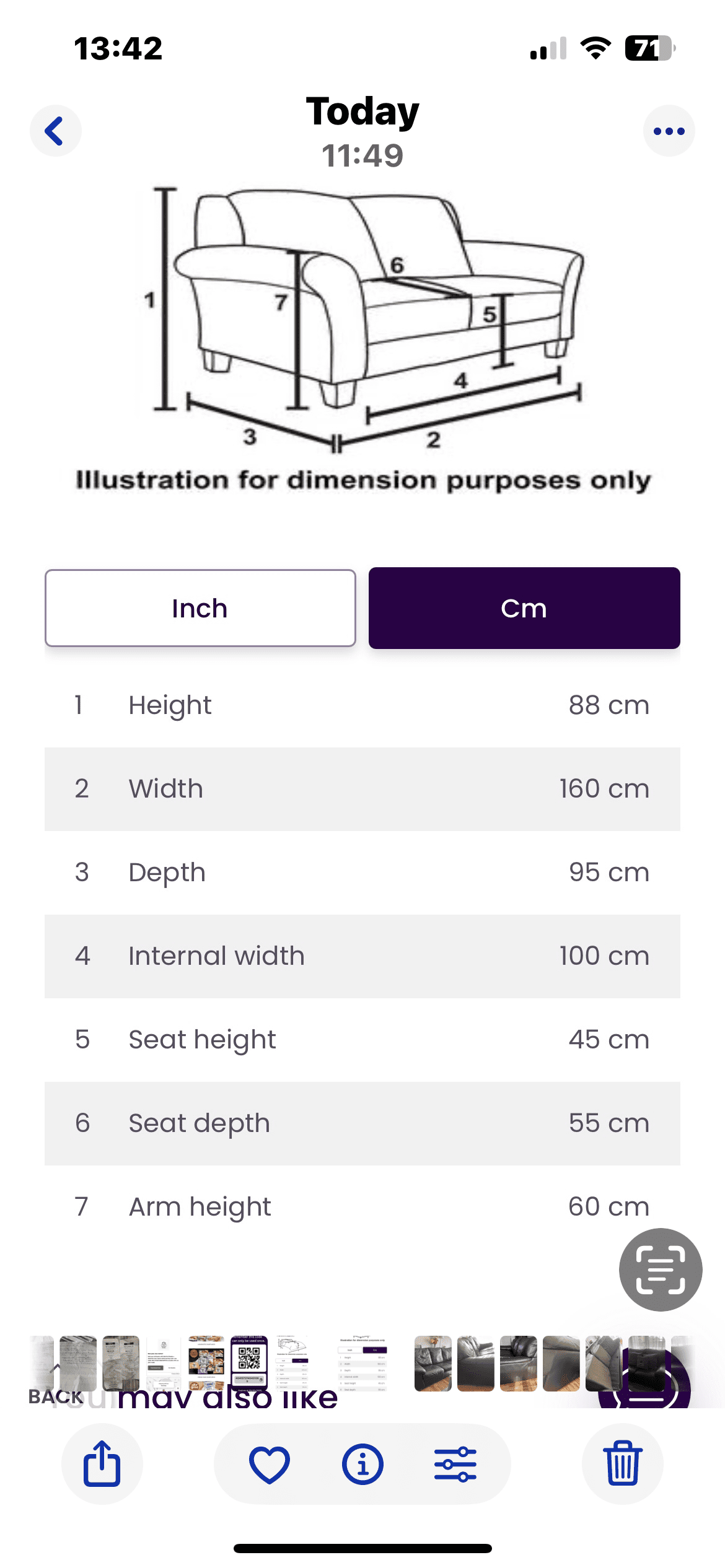This screenshot has width=725, height=1568.
Task: Delete the photo with the trash icon
Action: [623, 1464]
